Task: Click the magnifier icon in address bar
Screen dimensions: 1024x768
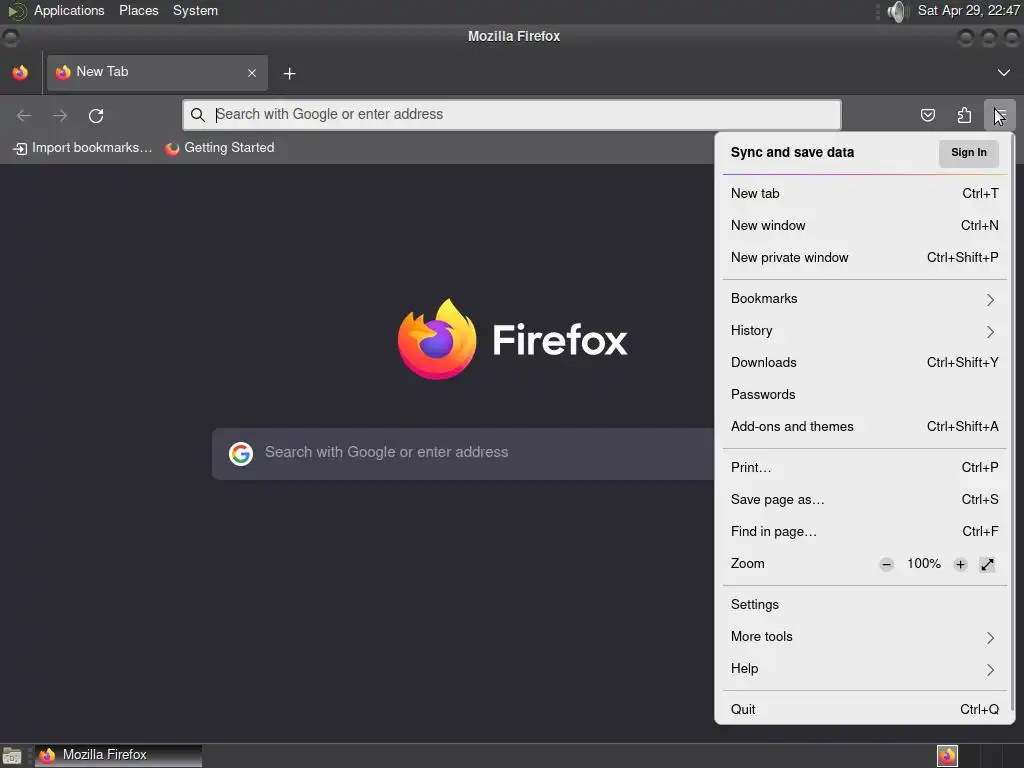Action: [x=197, y=115]
